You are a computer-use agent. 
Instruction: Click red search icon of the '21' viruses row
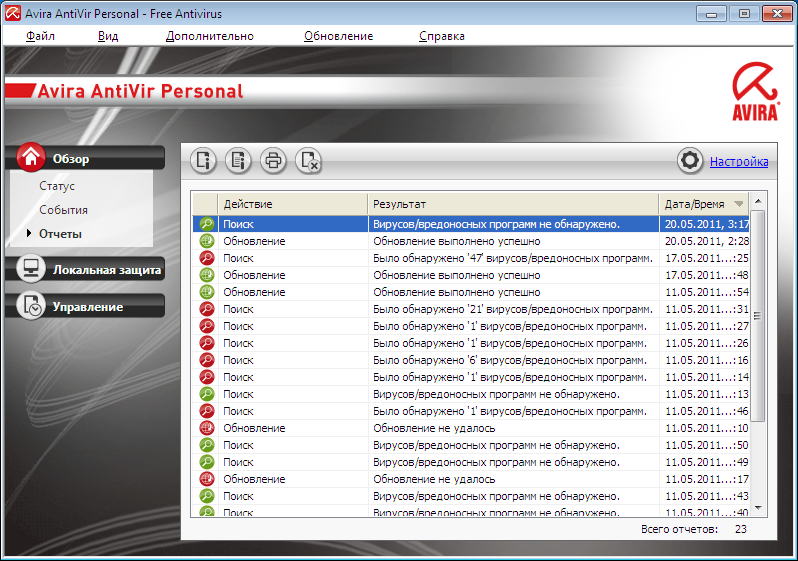click(x=207, y=309)
